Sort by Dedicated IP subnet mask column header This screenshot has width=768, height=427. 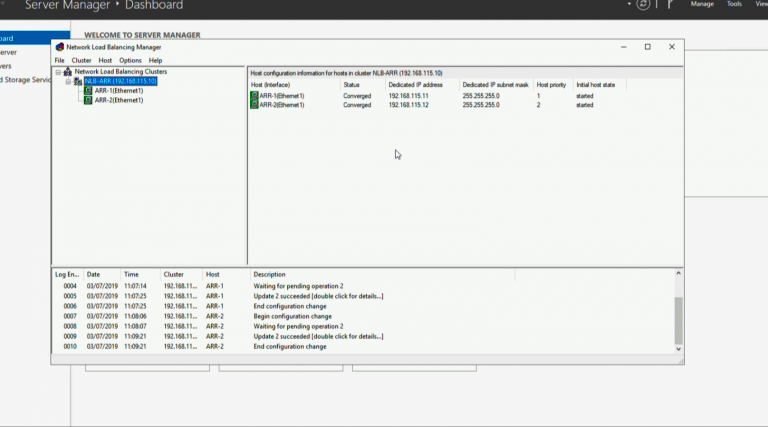coord(496,85)
